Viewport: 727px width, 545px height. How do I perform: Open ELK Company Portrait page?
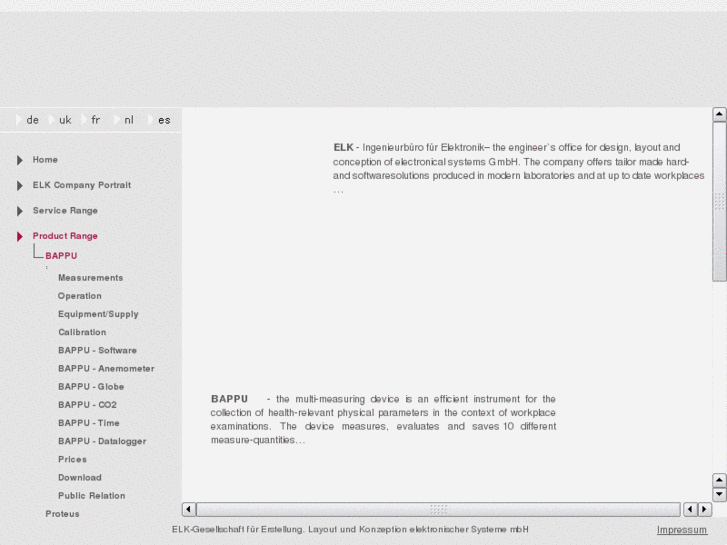82,185
